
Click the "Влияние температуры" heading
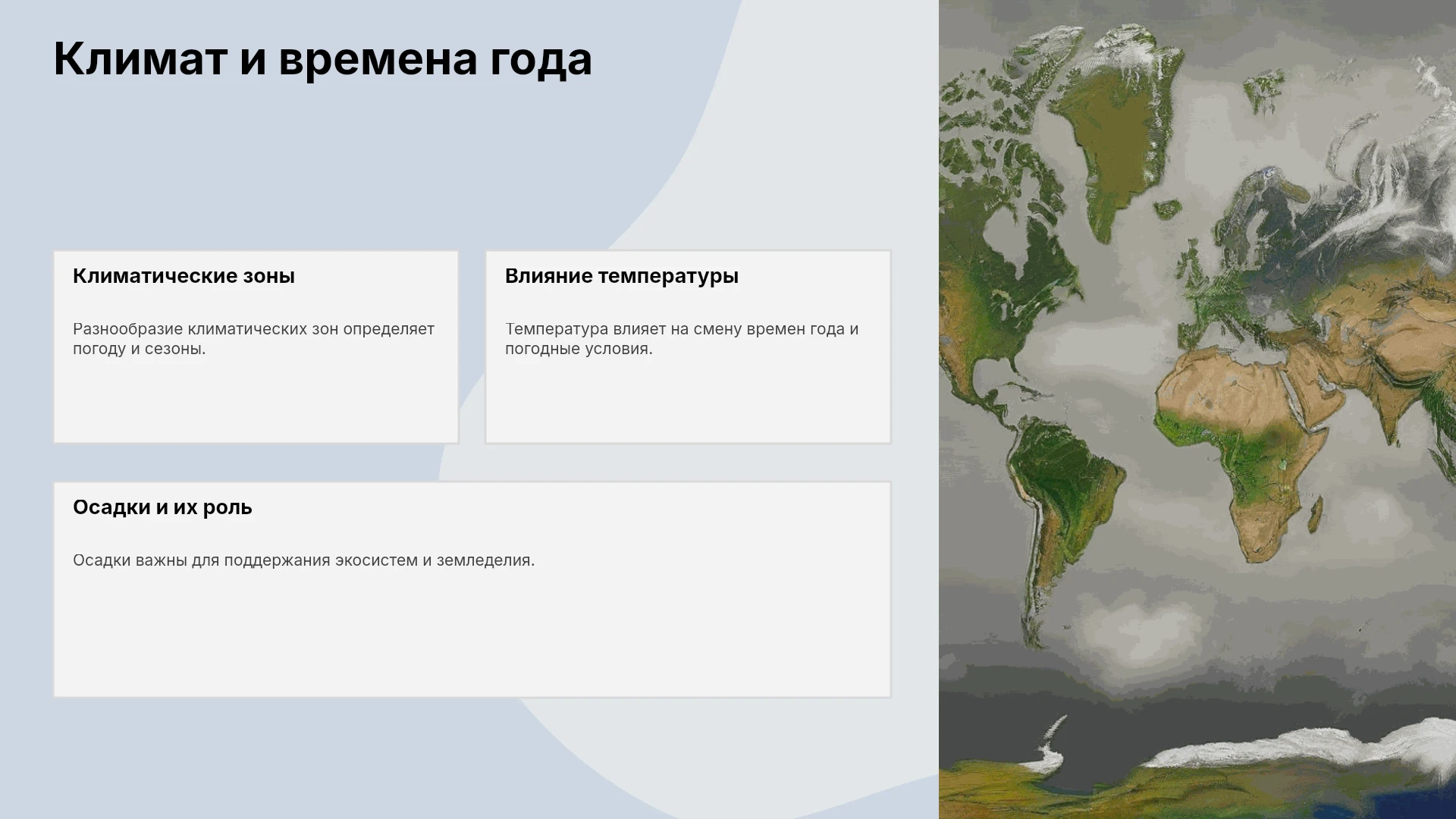click(x=622, y=276)
